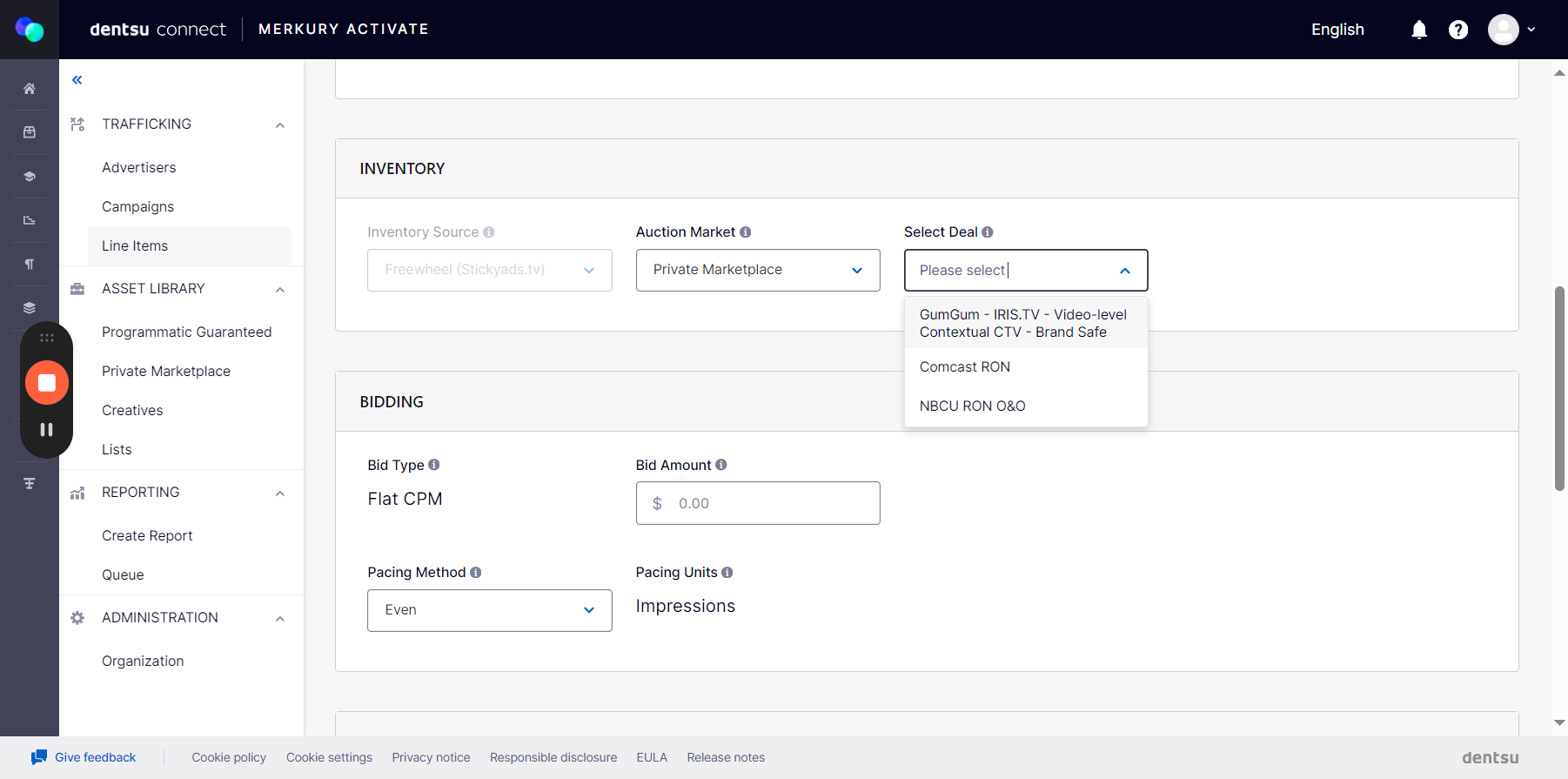Collapse the REPORTING section chevron
The width and height of the screenshot is (1568, 779).
(280, 494)
